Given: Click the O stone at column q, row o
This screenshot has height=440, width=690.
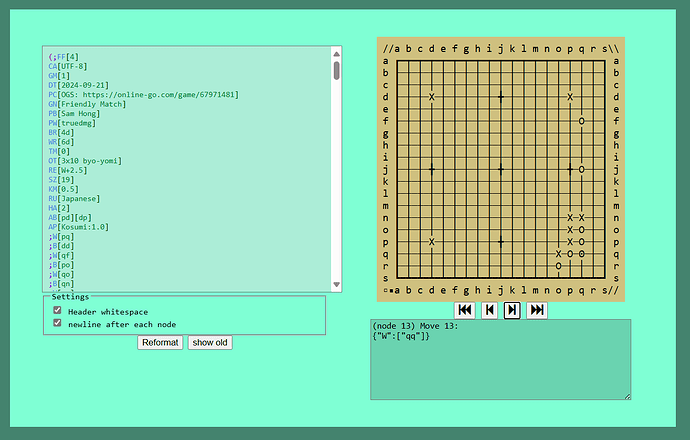Looking at the screenshot, I should [582, 230].
